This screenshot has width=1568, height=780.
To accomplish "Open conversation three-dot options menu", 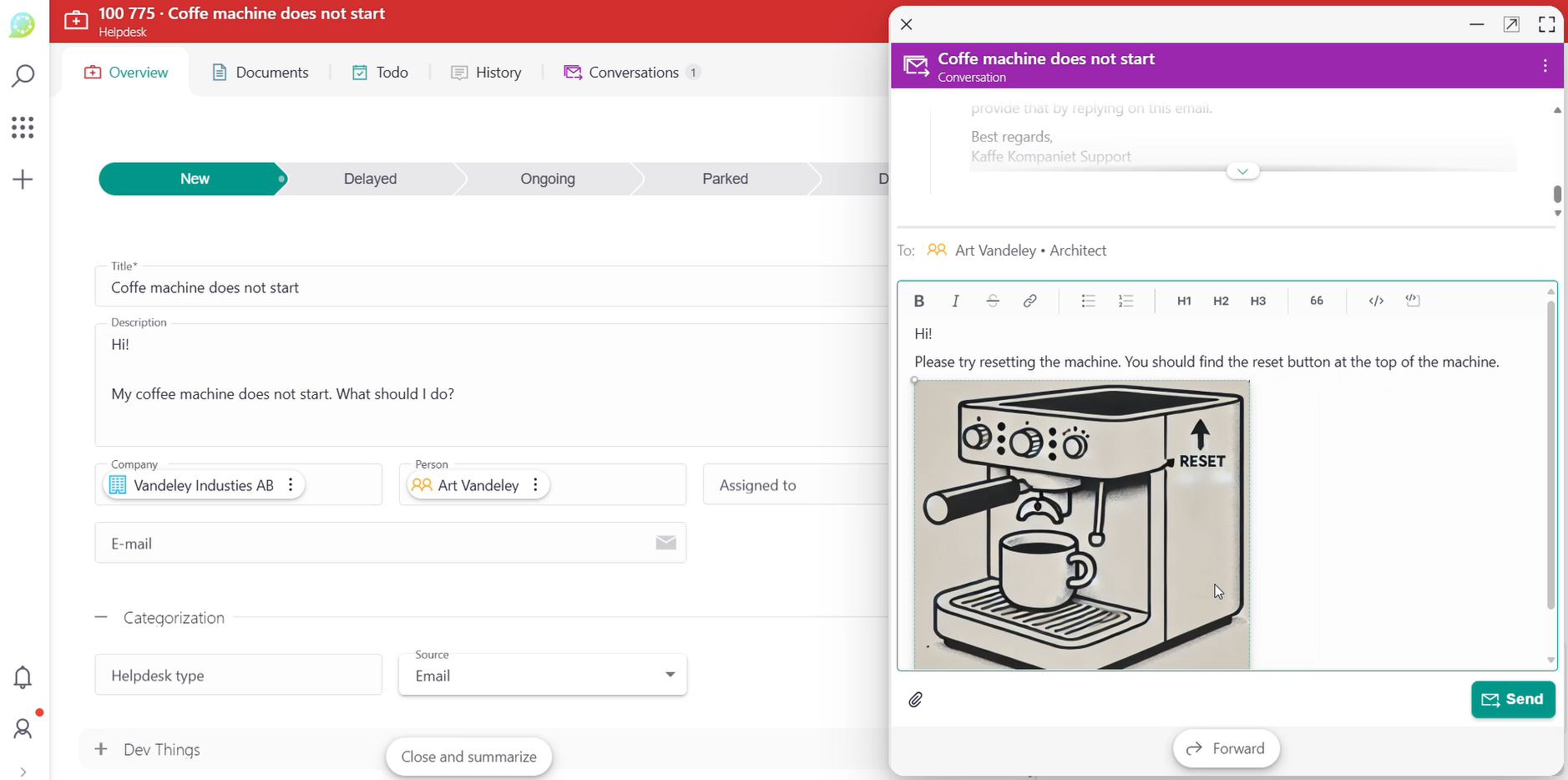I will point(1545,66).
